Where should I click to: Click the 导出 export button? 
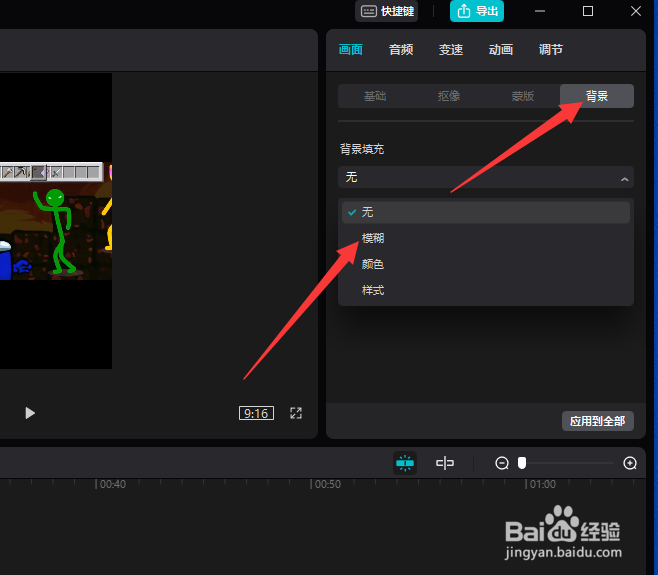point(477,11)
